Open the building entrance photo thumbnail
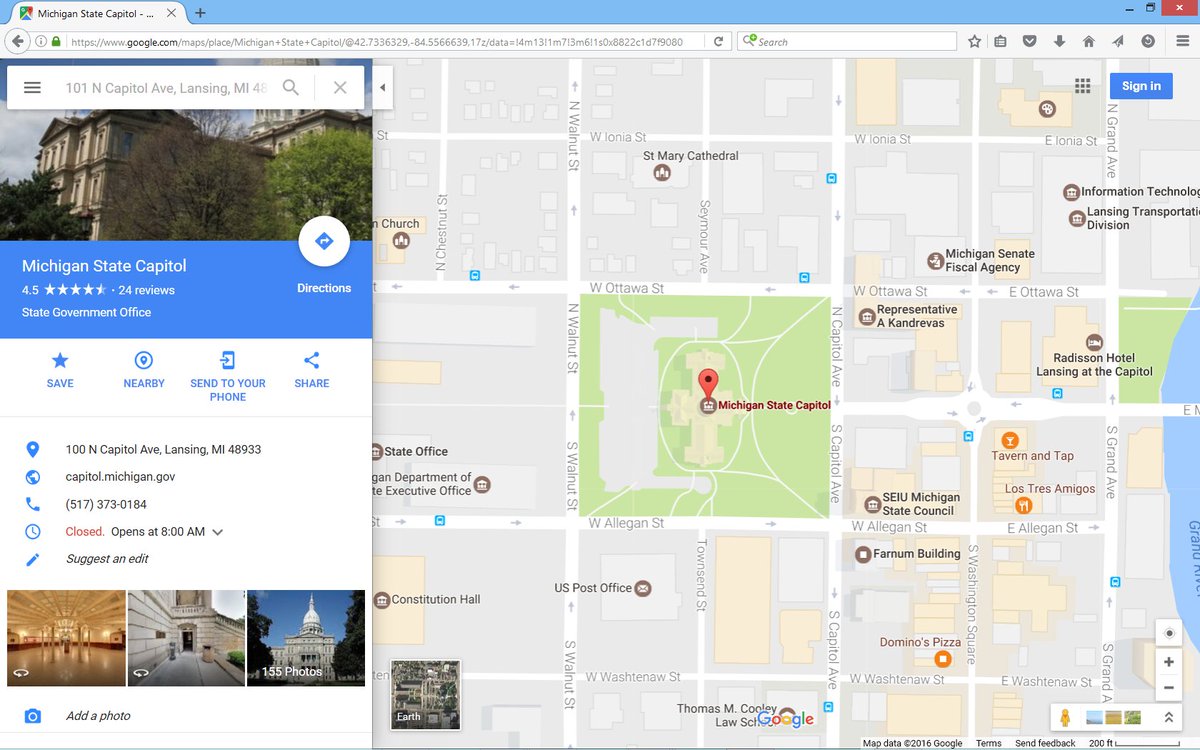This screenshot has height=750, width=1200. pyautogui.click(x=186, y=638)
